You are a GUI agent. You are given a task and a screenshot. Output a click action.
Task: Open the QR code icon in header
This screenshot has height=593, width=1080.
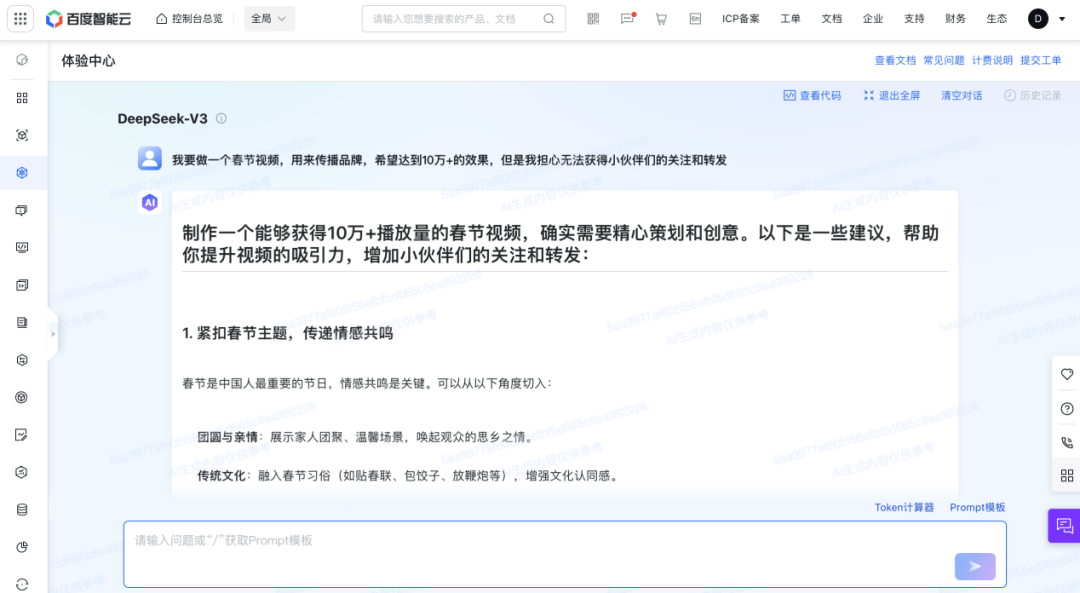pos(593,19)
